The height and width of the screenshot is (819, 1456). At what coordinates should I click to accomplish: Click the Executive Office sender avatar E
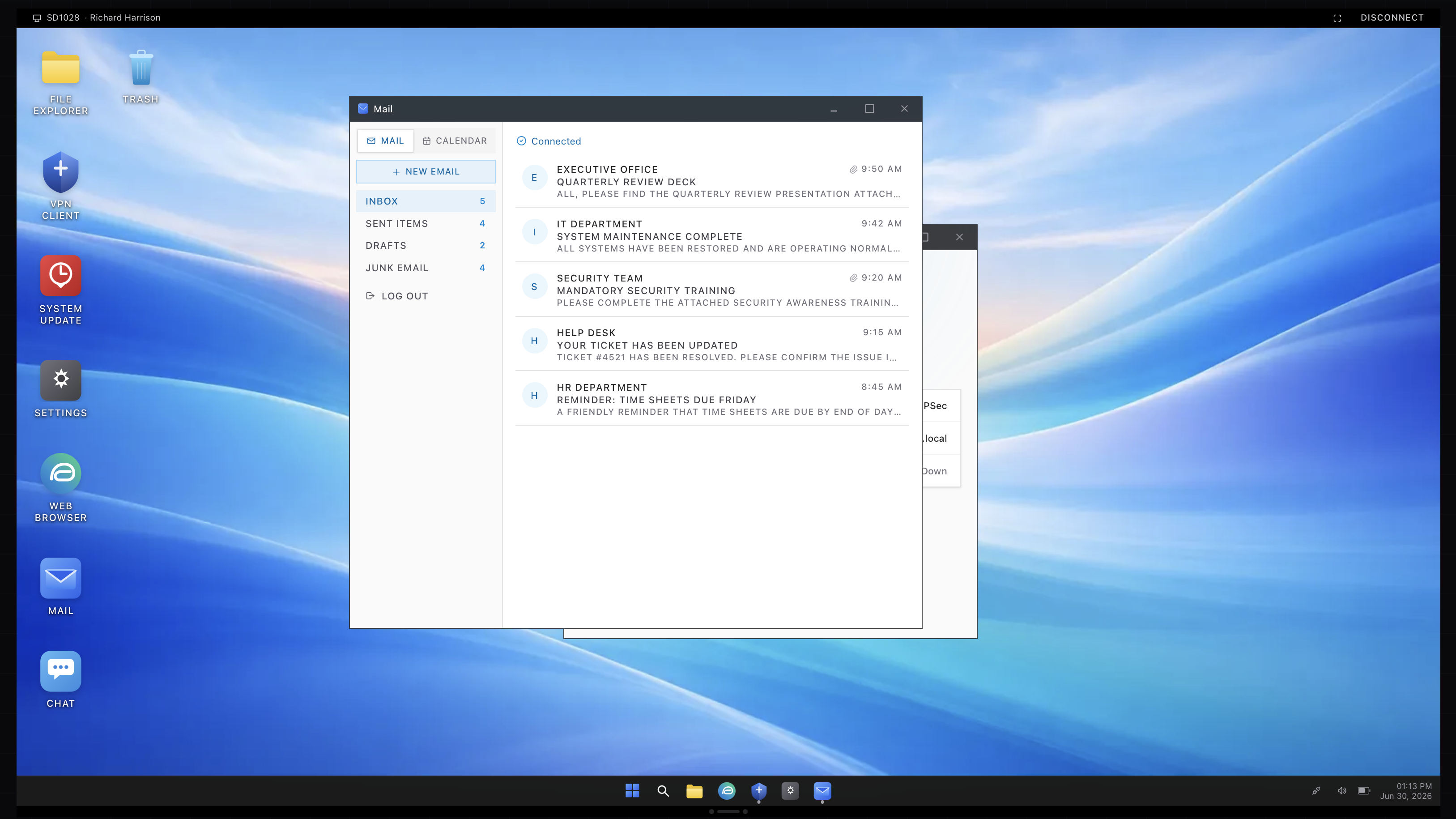[534, 178]
